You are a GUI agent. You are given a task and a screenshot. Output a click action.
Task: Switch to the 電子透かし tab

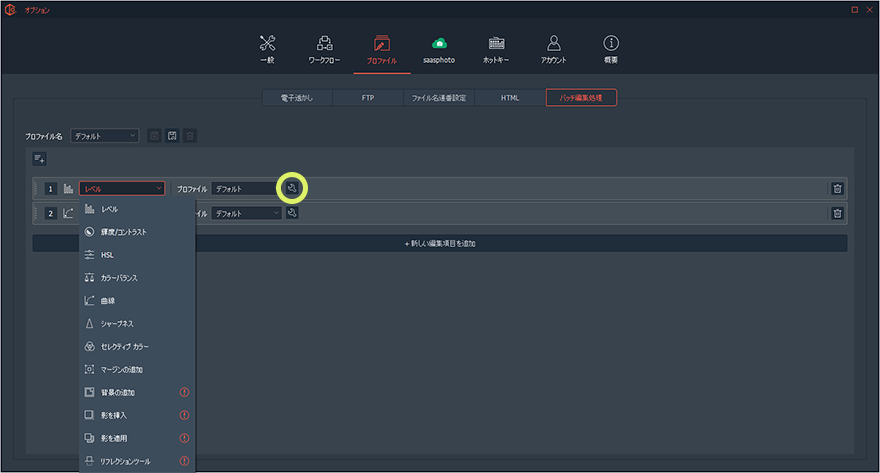pos(295,98)
